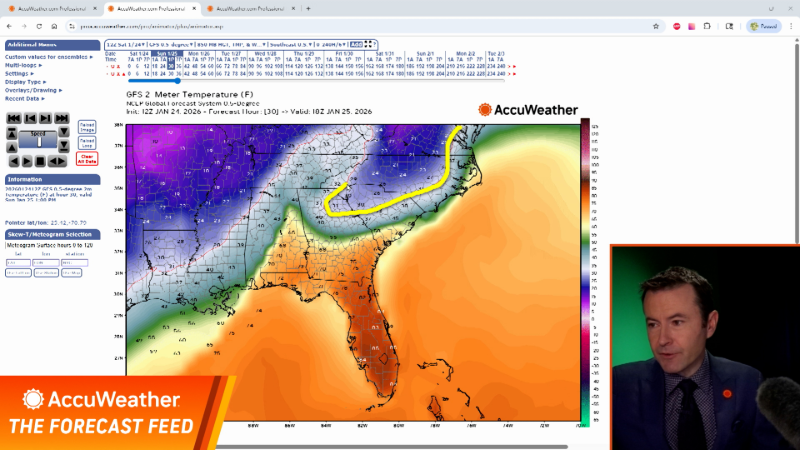The image size is (800, 450).
Task: Open the 12Z Sat 1/24 run-time dropdown
Action: click(125, 44)
